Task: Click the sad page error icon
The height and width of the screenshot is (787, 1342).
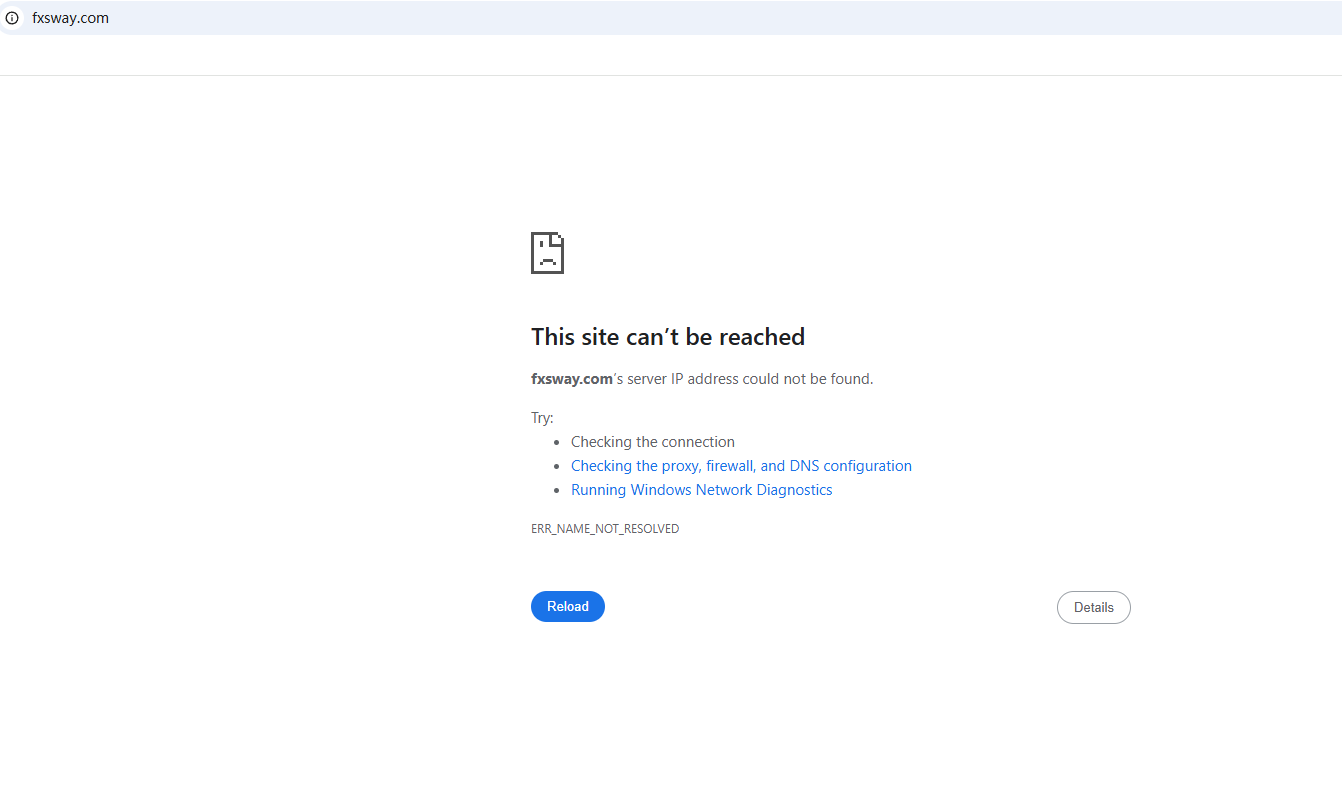Action: tap(547, 253)
